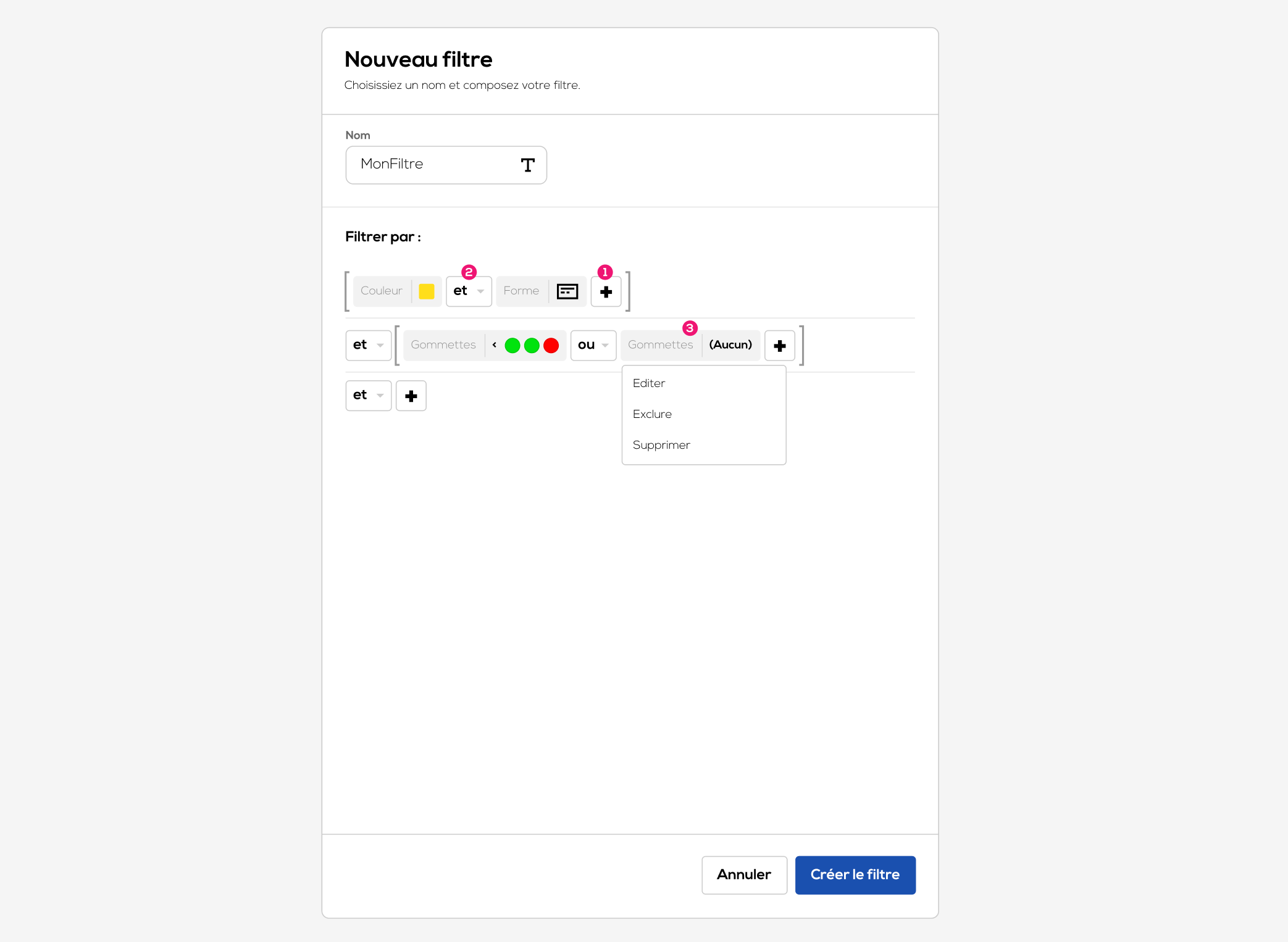The width and height of the screenshot is (1288, 942).
Task: Click the yellow Couleur swatch
Action: point(426,291)
